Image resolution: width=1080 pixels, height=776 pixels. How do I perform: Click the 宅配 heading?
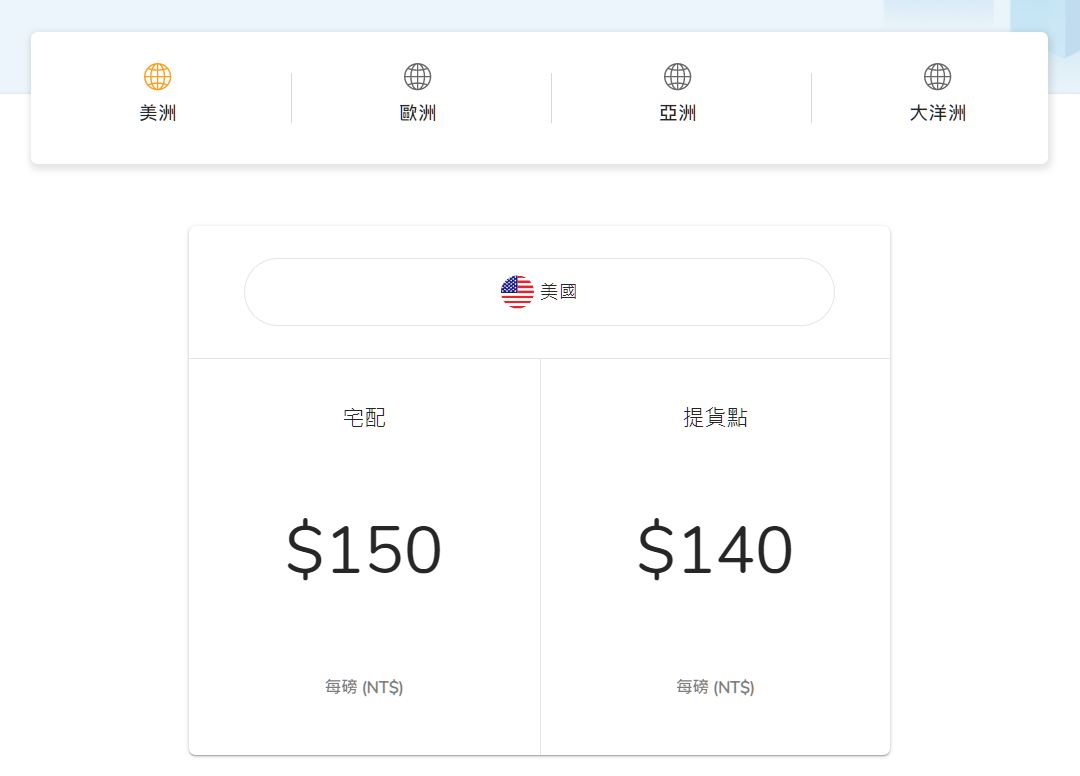364,418
